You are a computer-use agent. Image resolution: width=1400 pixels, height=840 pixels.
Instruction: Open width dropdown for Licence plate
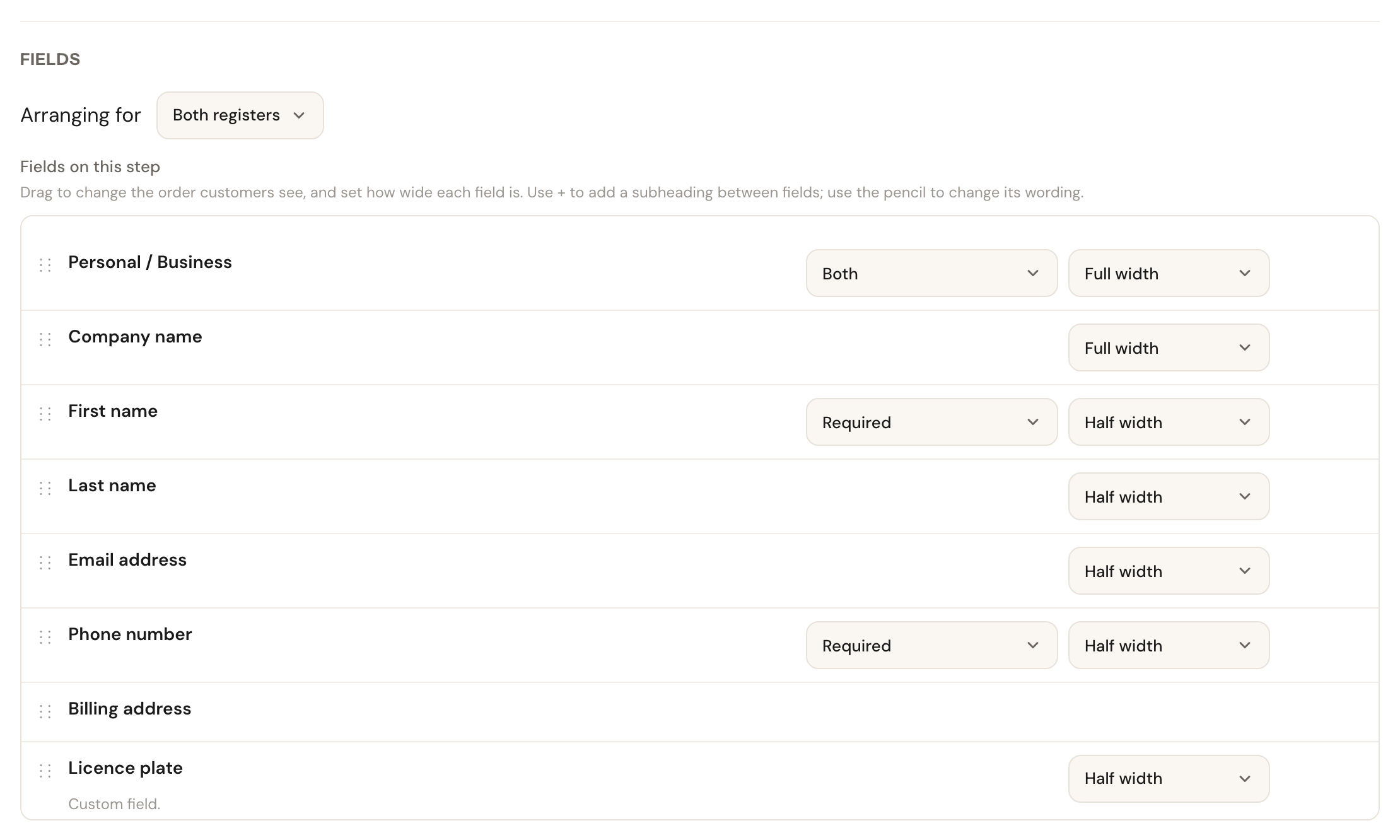[1169, 779]
